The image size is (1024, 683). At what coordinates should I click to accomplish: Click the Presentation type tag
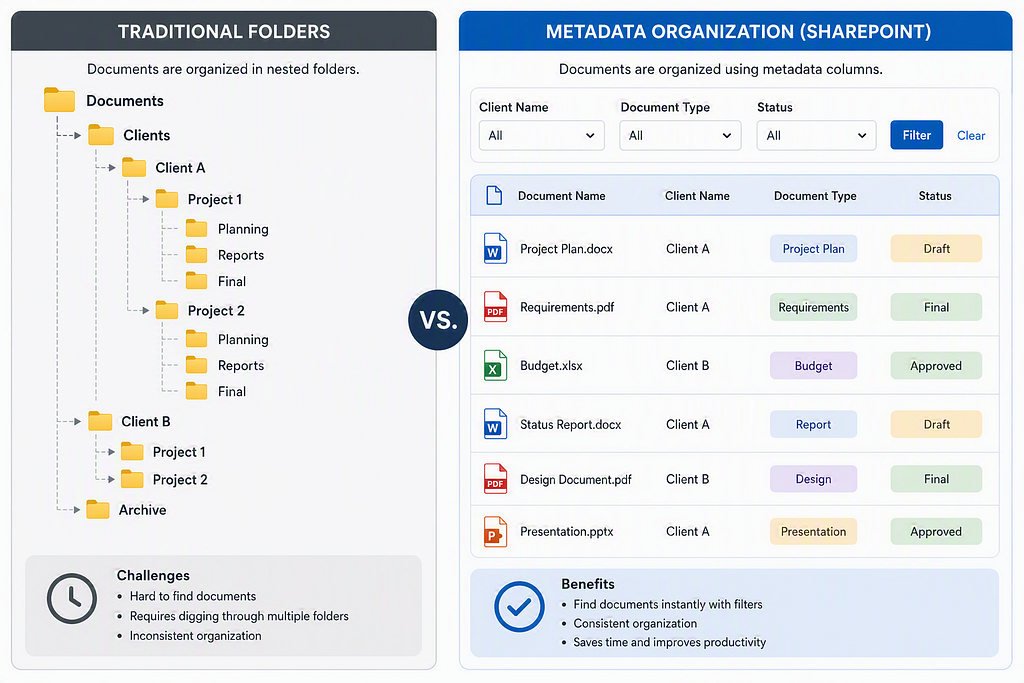pos(813,532)
